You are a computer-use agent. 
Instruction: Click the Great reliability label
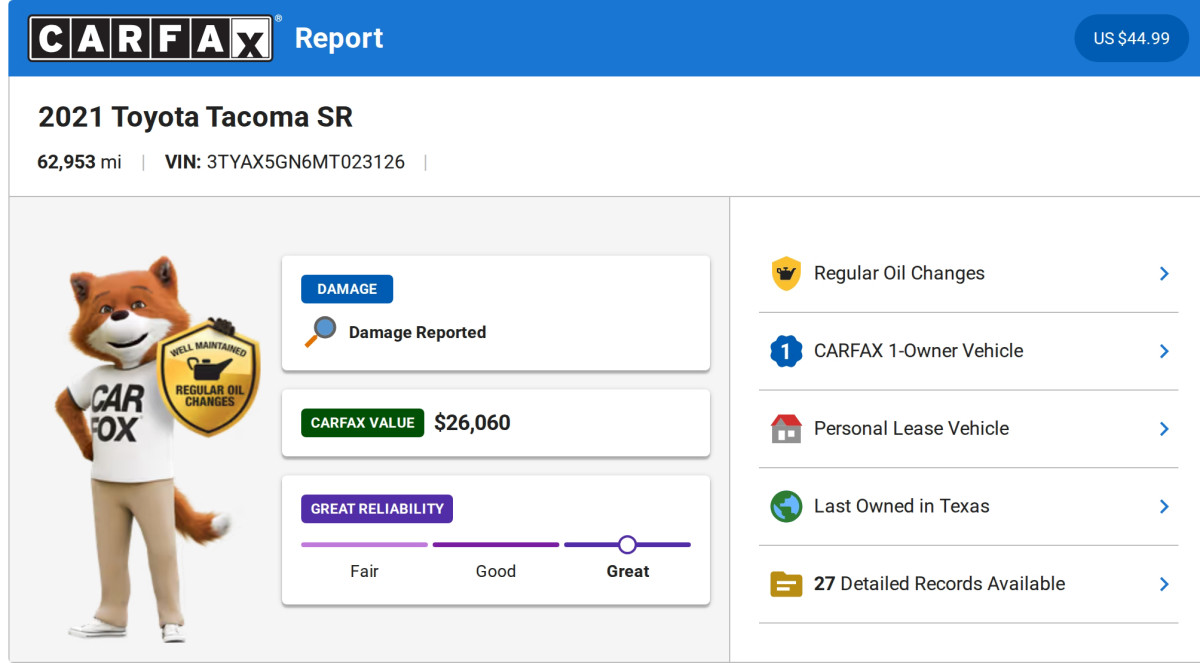click(628, 571)
